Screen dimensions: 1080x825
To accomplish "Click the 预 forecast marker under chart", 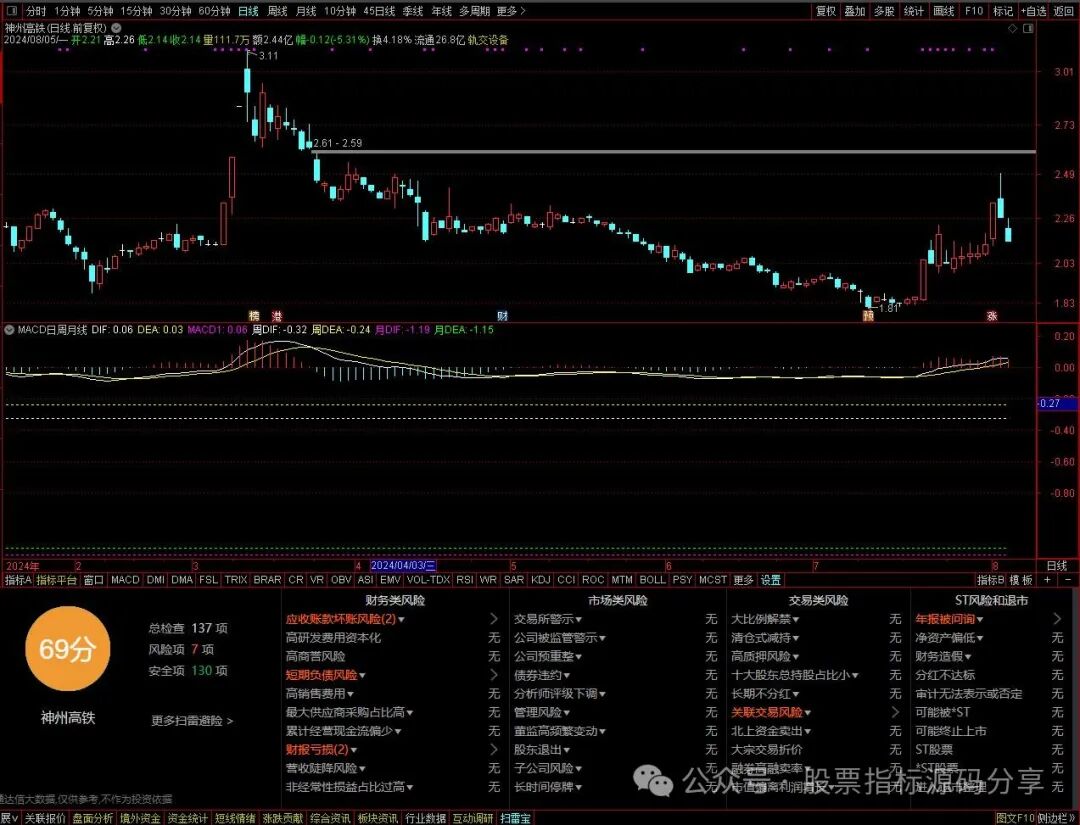I will [868, 316].
